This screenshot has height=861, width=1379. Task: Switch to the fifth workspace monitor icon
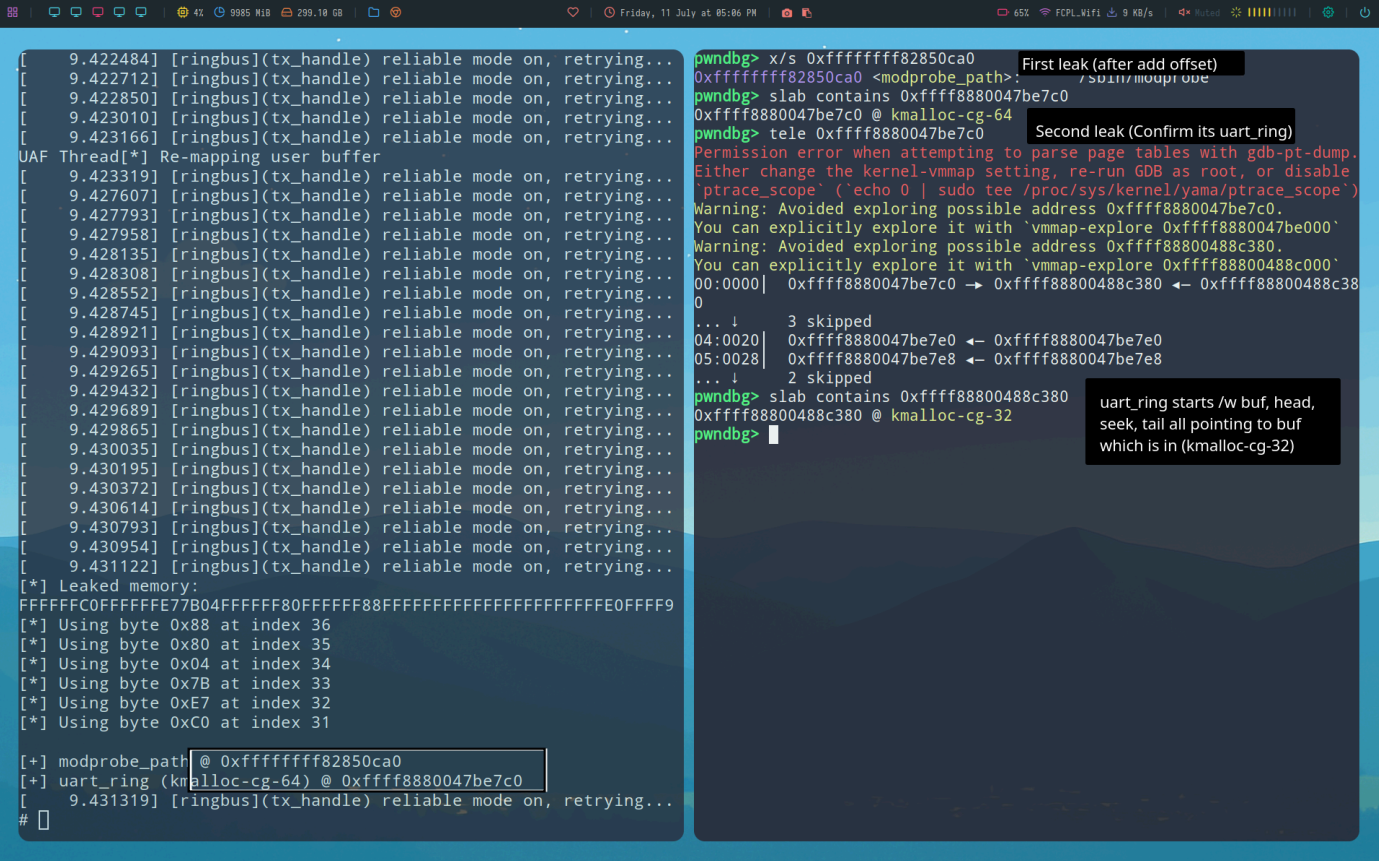141,13
